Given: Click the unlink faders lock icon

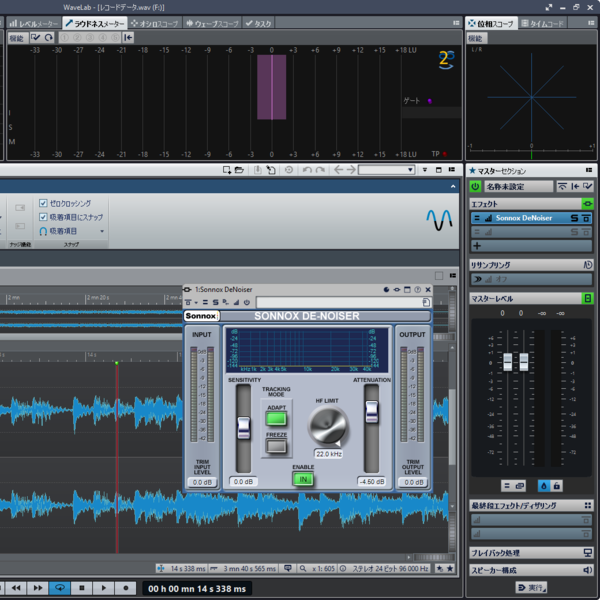Looking at the screenshot, I should coord(557,486).
